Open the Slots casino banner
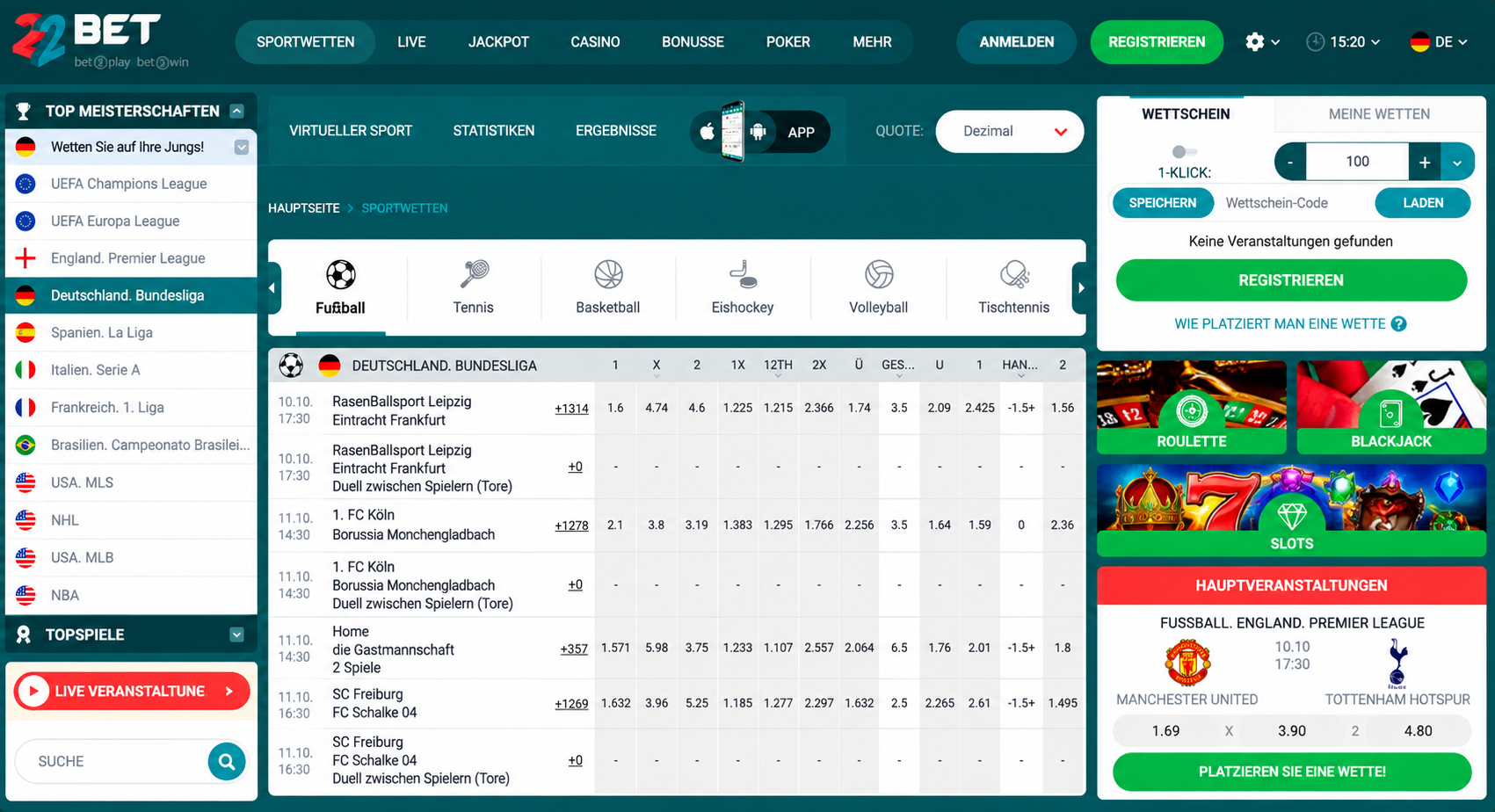Viewport: 1495px width, 812px height. coord(1291,511)
